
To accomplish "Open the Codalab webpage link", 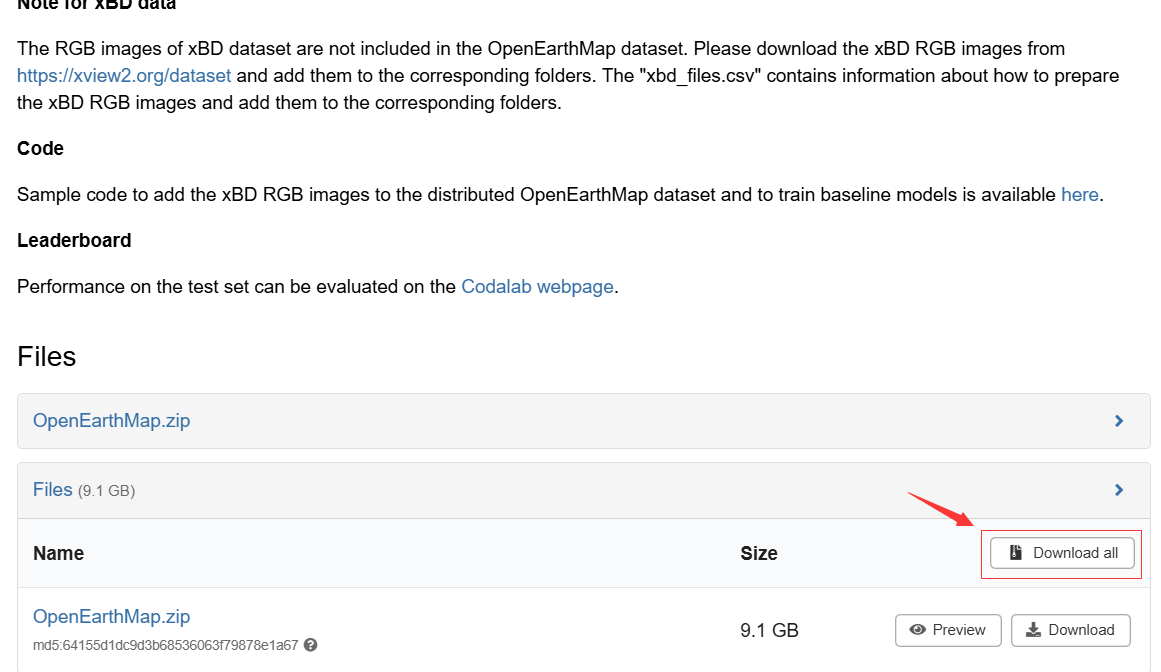I will [x=537, y=286].
